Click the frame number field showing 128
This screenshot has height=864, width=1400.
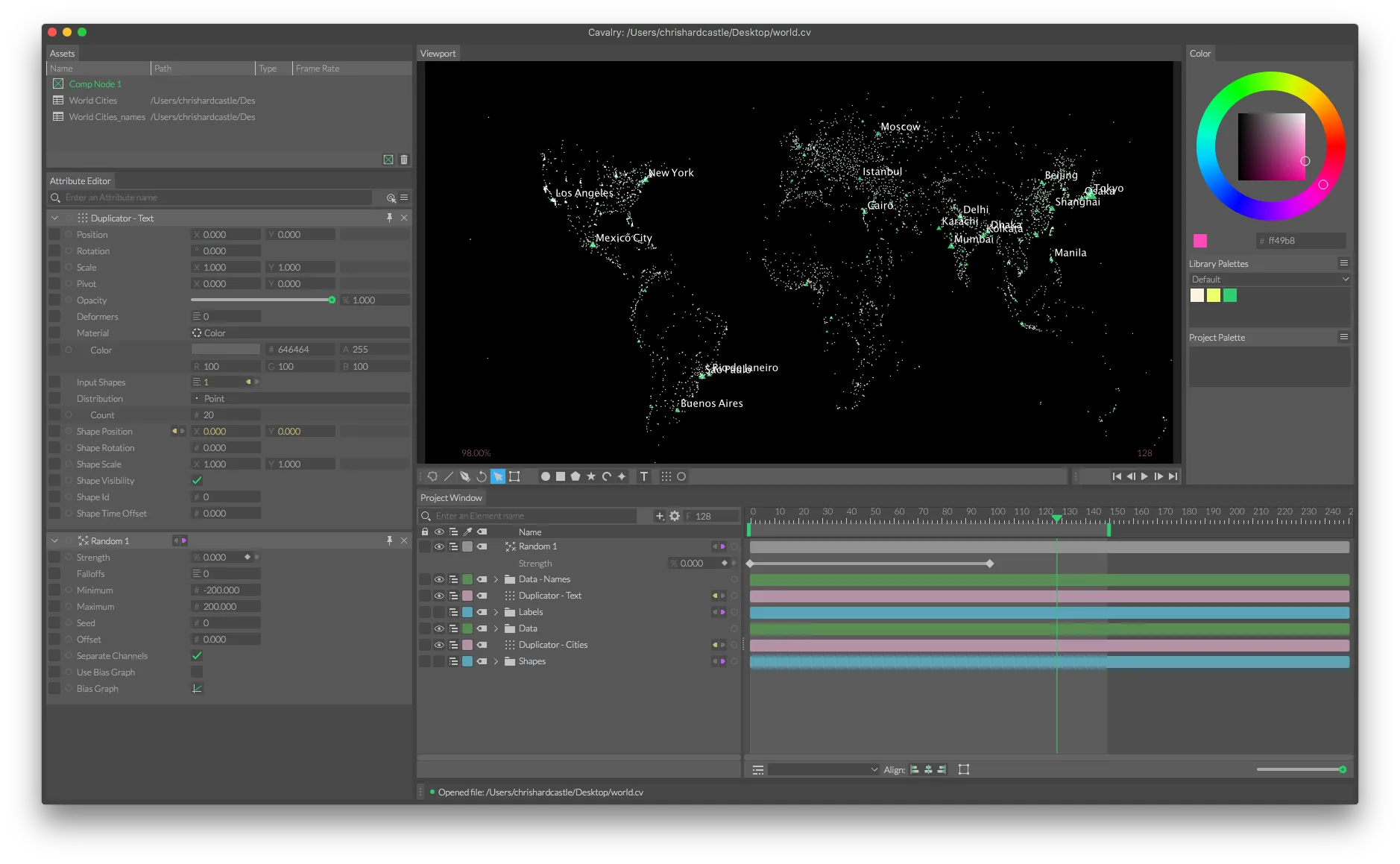point(703,516)
